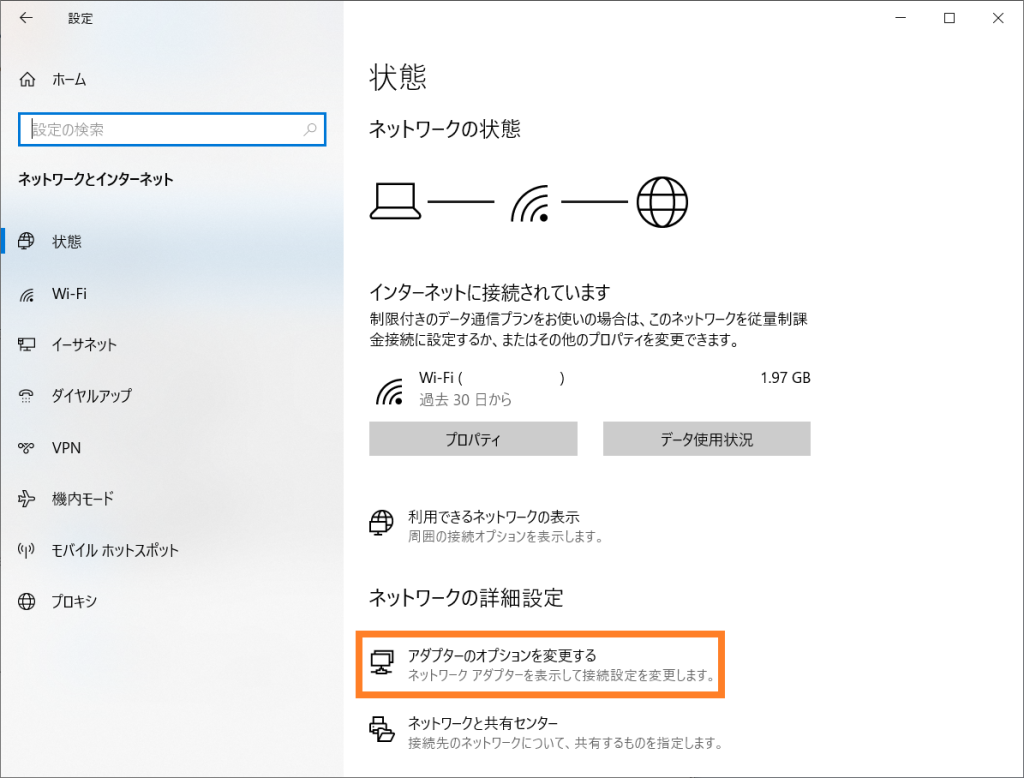Image resolution: width=1024 pixels, height=778 pixels.
Task: Click the back arrow in Settings header
Action: pos(26,18)
